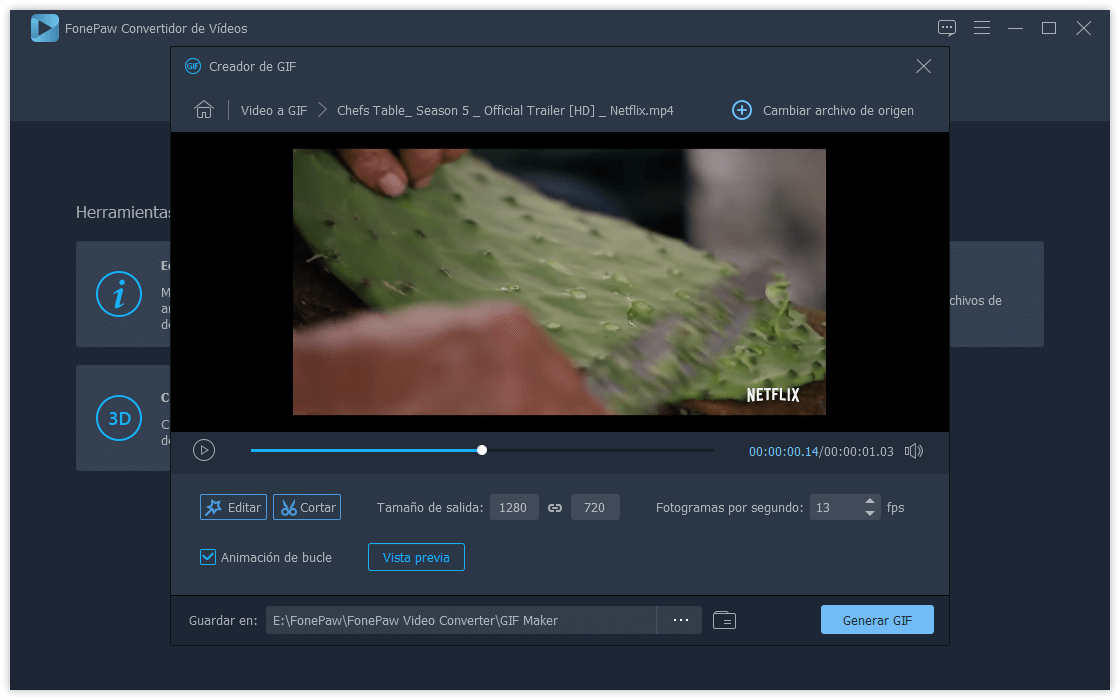Maximize the FonePaw window

click(x=1049, y=28)
